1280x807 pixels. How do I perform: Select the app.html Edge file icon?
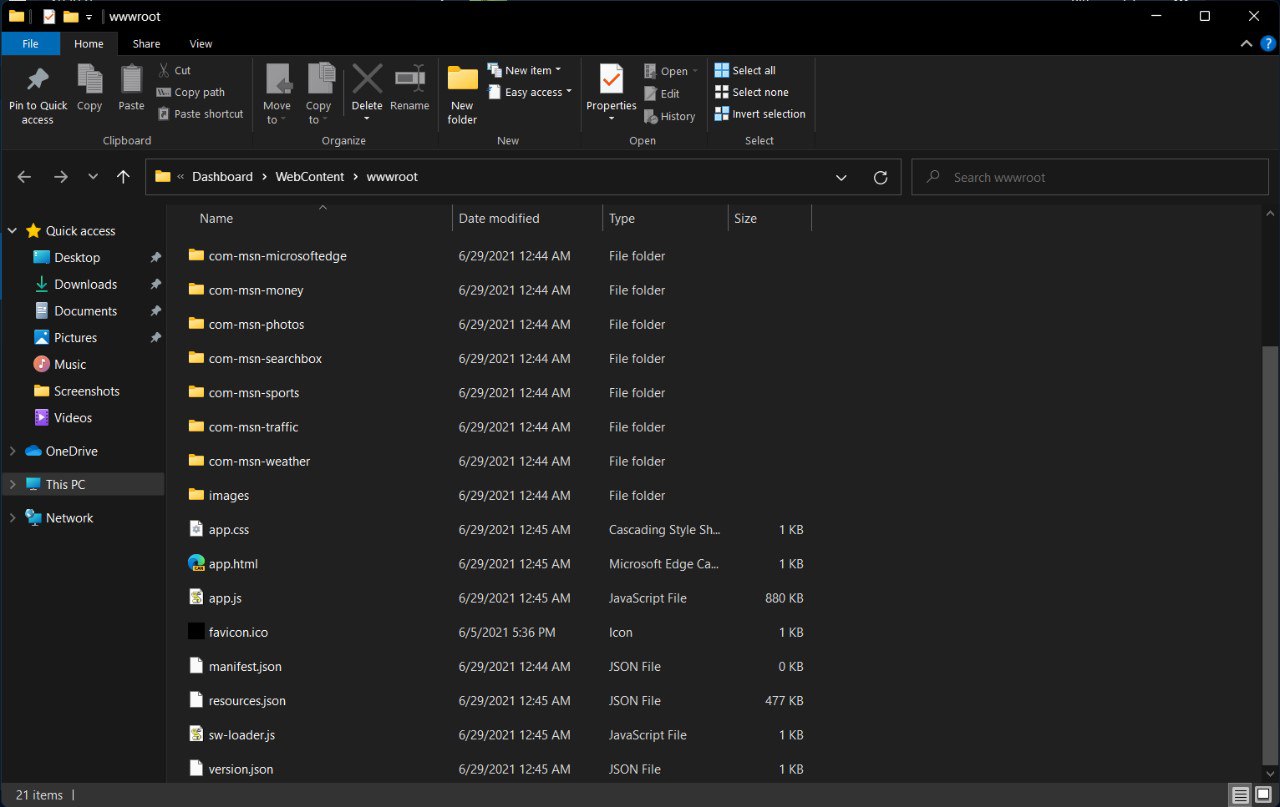coord(196,563)
